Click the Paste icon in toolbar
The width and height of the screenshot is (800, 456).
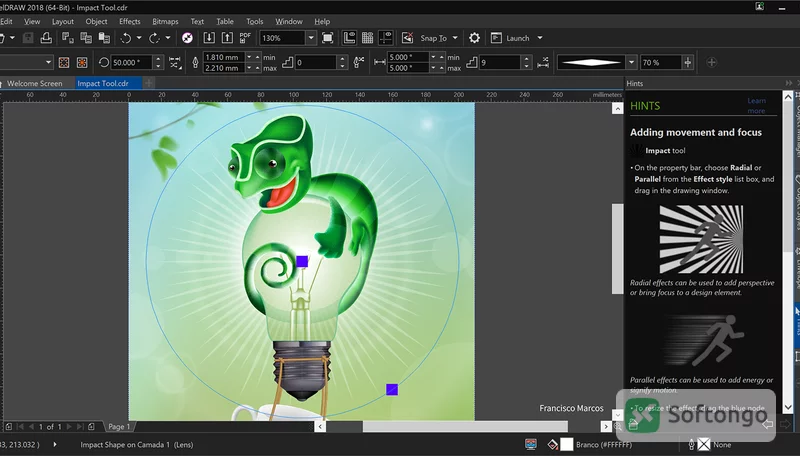coord(104,38)
